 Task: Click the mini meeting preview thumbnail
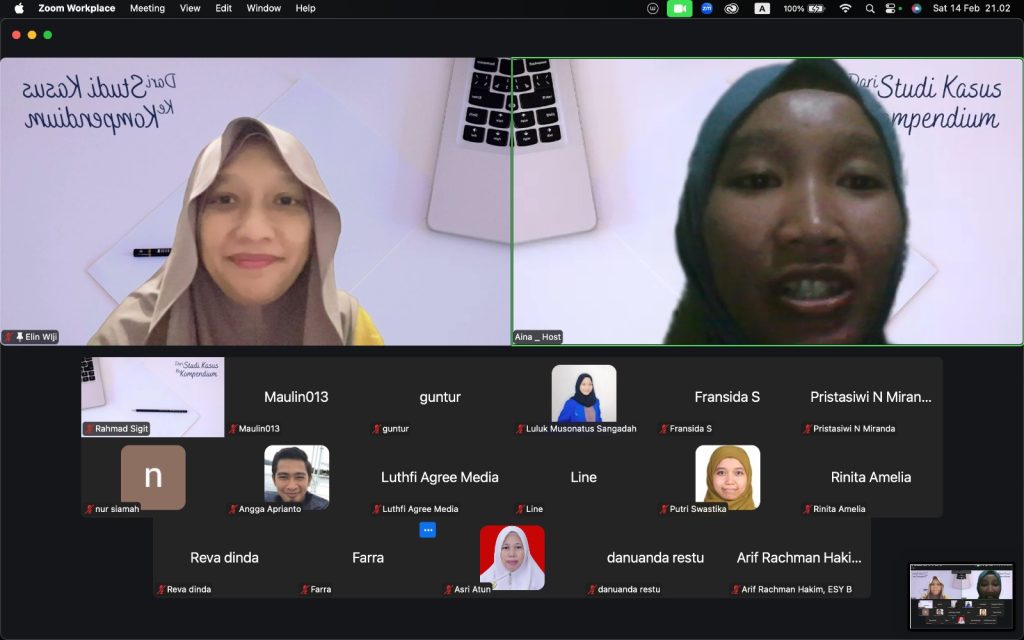coord(961,596)
